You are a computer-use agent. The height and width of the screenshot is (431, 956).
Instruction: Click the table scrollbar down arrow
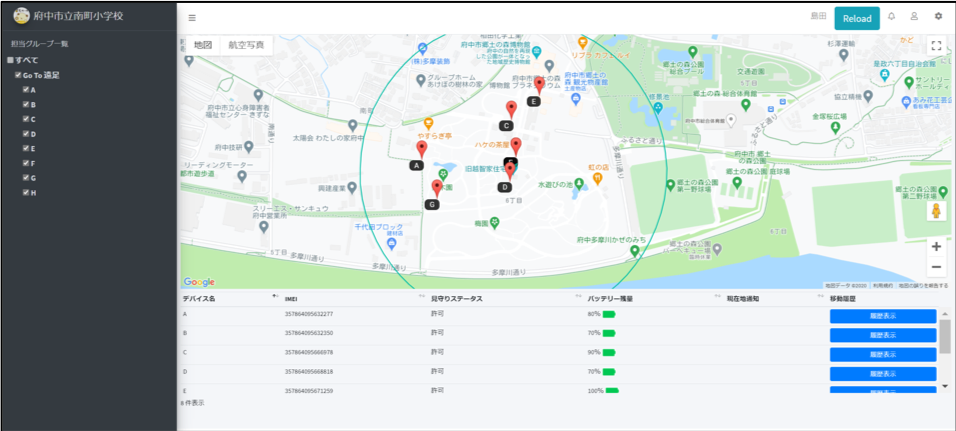click(945, 386)
